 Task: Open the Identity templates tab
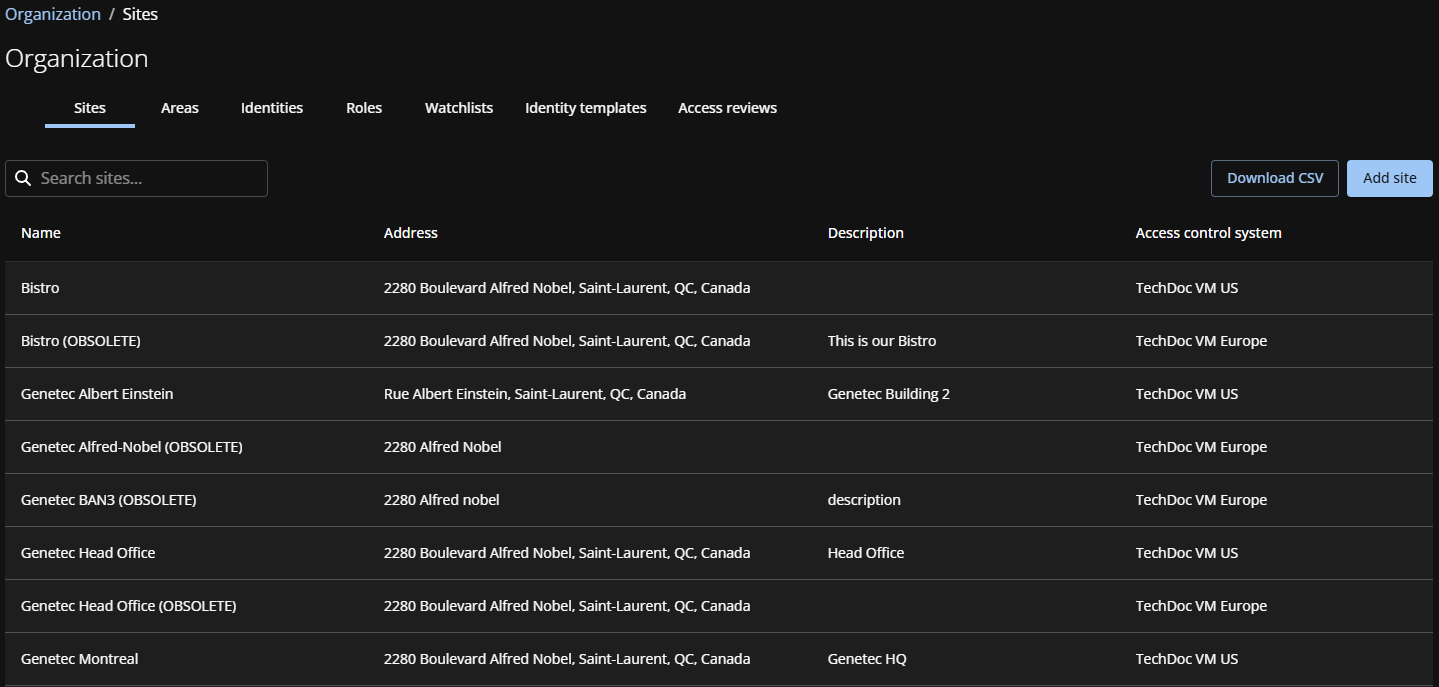[585, 107]
